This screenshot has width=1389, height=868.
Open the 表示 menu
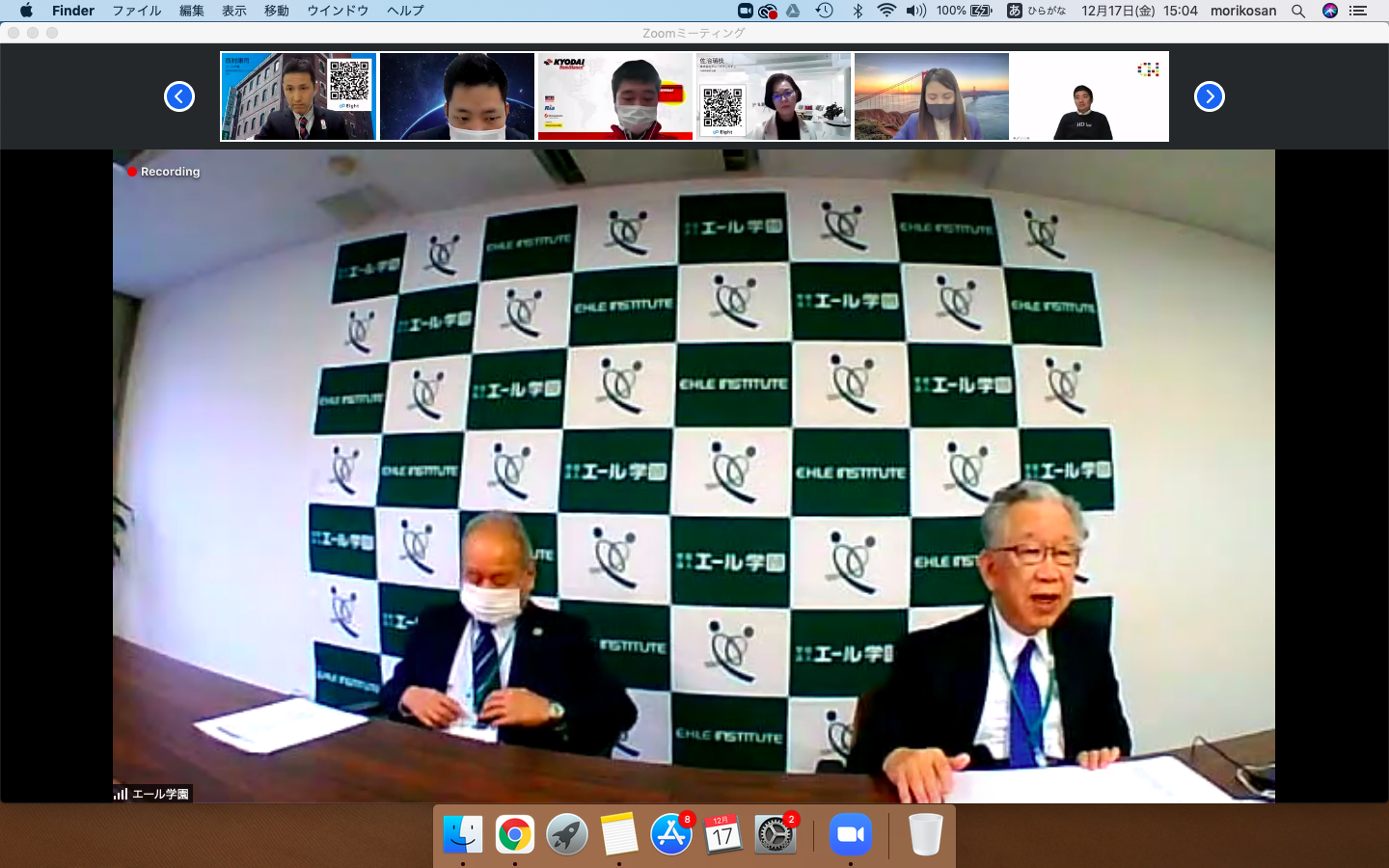234,11
